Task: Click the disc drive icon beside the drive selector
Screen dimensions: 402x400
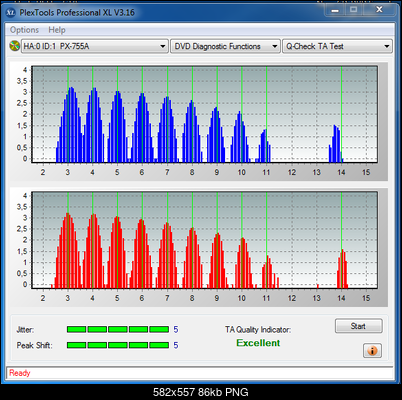Action: (14, 46)
